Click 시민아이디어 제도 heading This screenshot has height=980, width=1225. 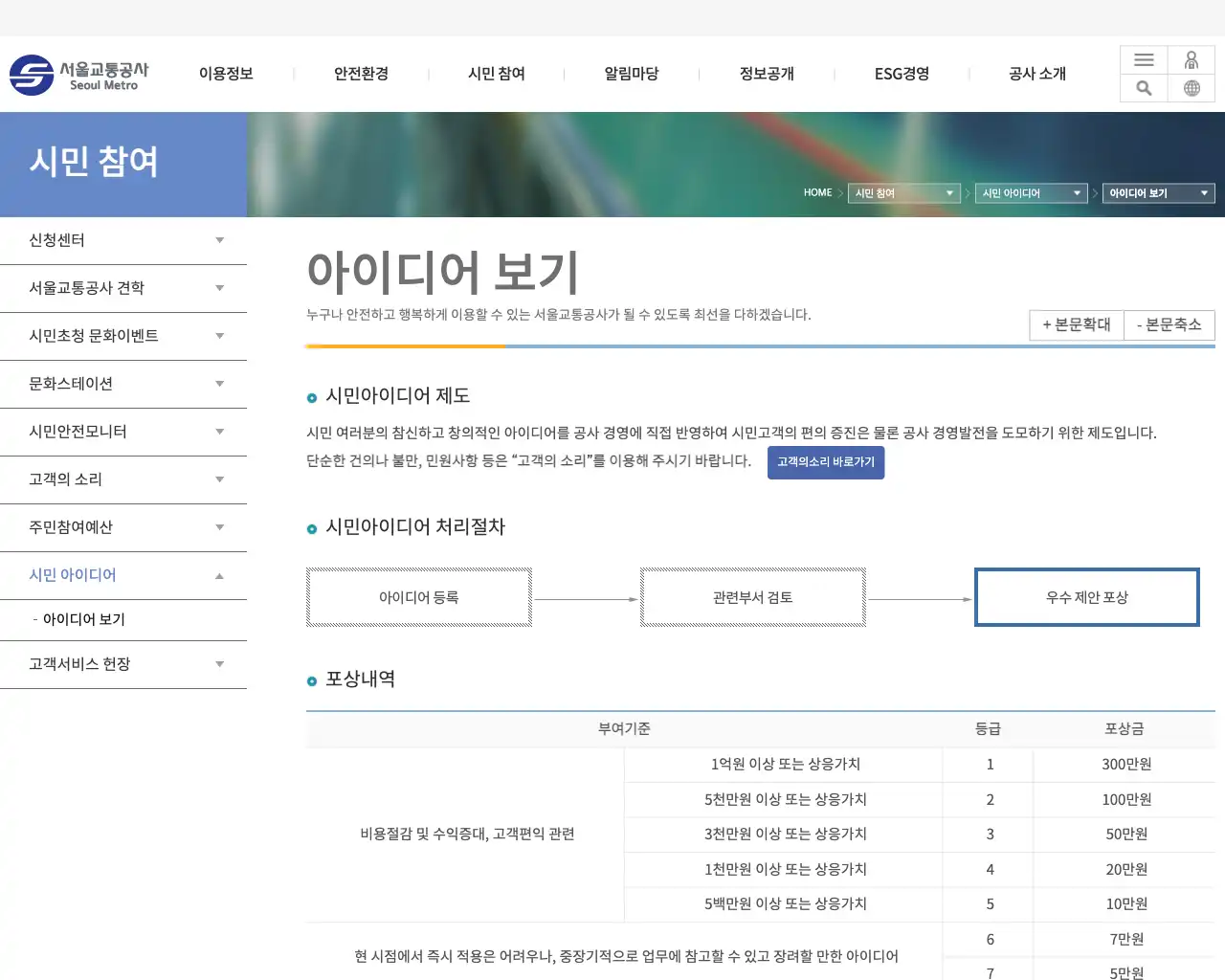(x=398, y=396)
